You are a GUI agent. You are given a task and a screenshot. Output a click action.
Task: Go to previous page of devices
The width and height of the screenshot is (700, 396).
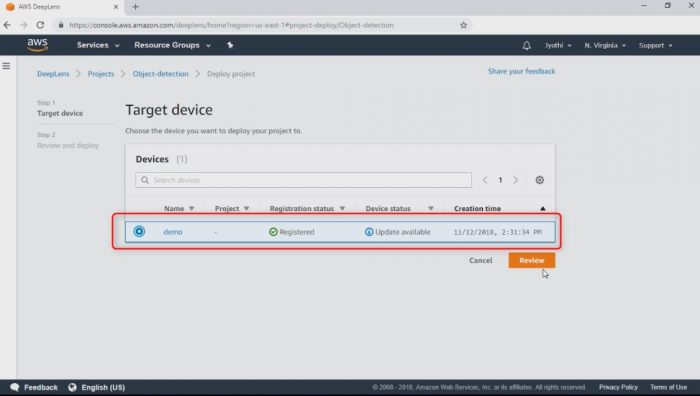[485, 180]
